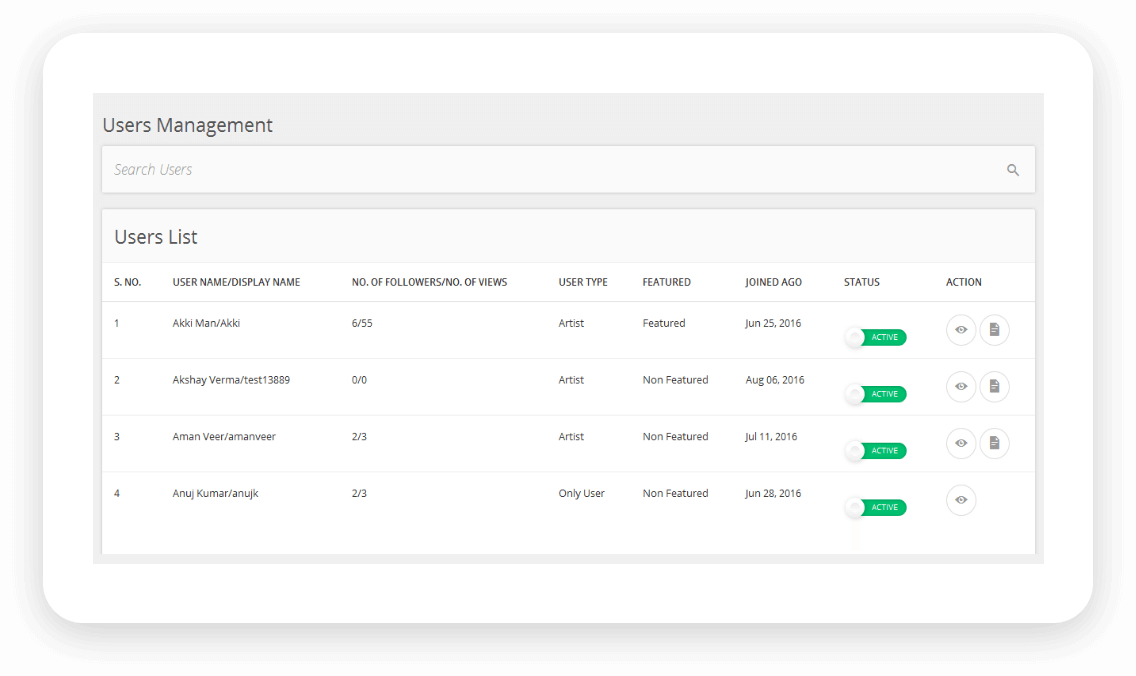Click the STATUS column header
Image resolution: width=1136 pixels, height=676 pixels.
tap(861, 282)
